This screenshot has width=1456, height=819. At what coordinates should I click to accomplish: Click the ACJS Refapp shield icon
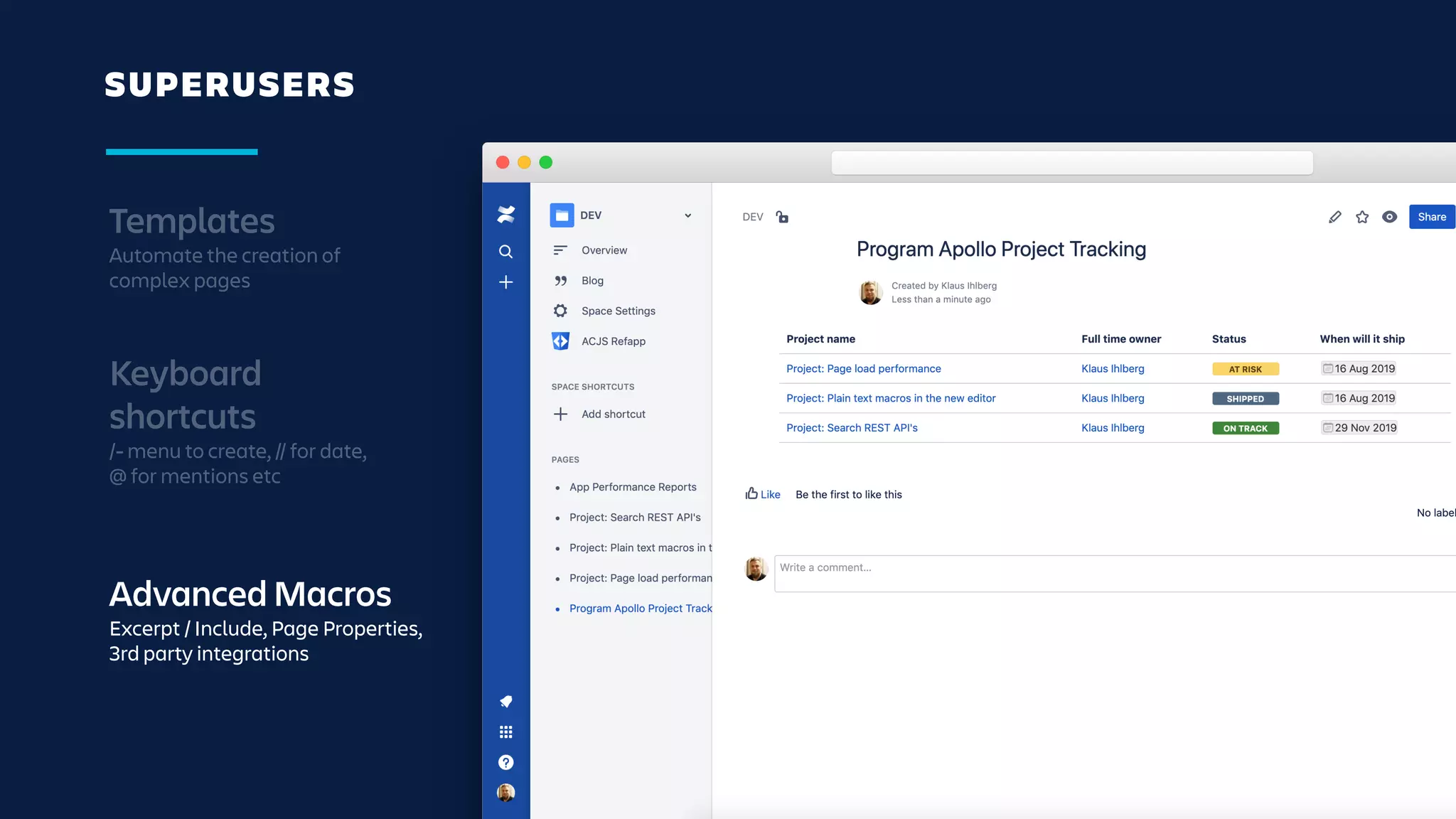coord(560,341)
